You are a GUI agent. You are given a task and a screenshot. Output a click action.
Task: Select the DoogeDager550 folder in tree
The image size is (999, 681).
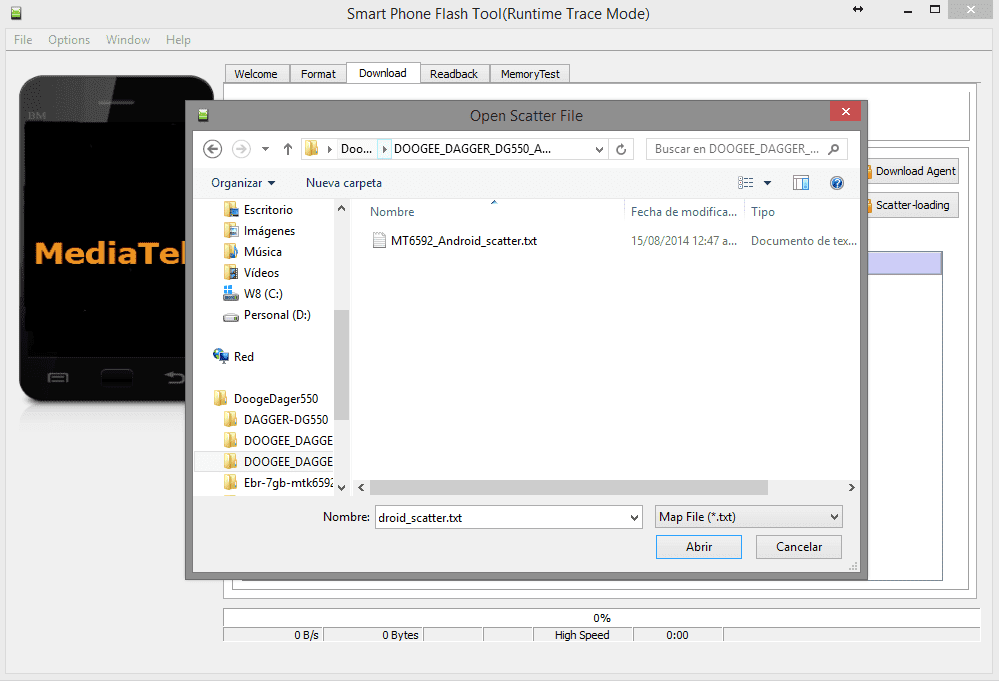tap(275, 399)
